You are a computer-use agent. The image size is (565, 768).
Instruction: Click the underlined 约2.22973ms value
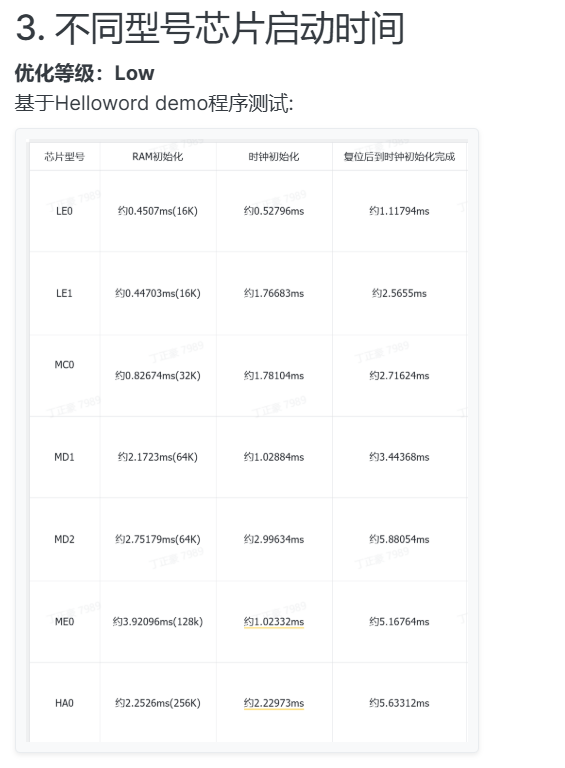click(274, 703)
